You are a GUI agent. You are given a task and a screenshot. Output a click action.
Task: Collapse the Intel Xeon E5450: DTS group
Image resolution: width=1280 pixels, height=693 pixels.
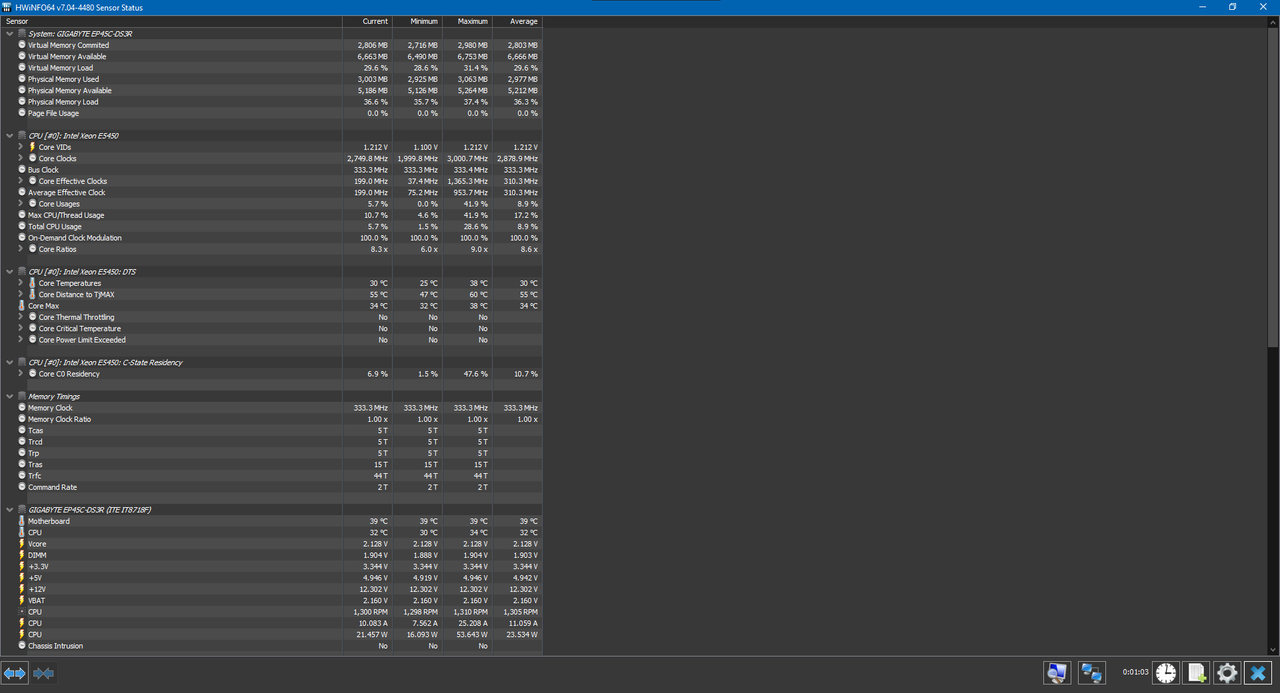coord(9,272)
